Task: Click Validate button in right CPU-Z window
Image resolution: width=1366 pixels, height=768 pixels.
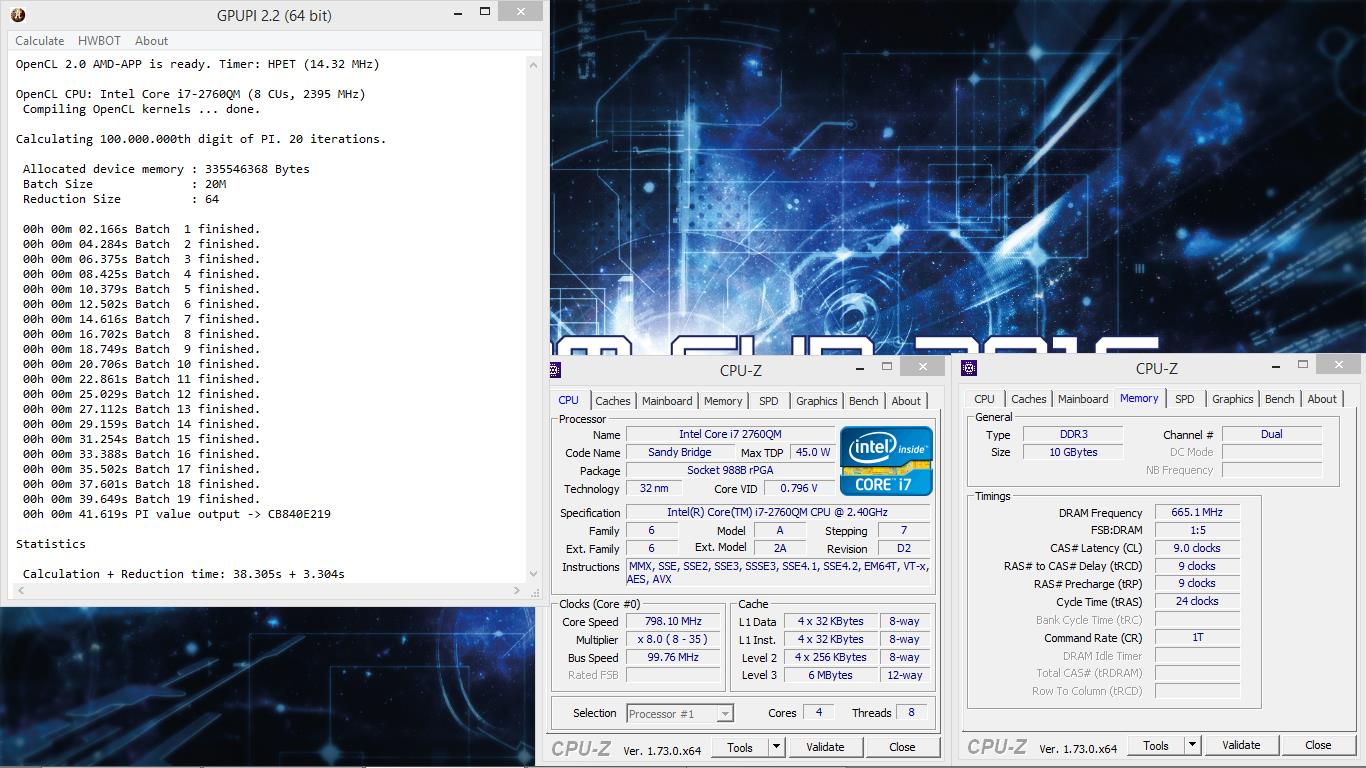Action: (1241, 746)
